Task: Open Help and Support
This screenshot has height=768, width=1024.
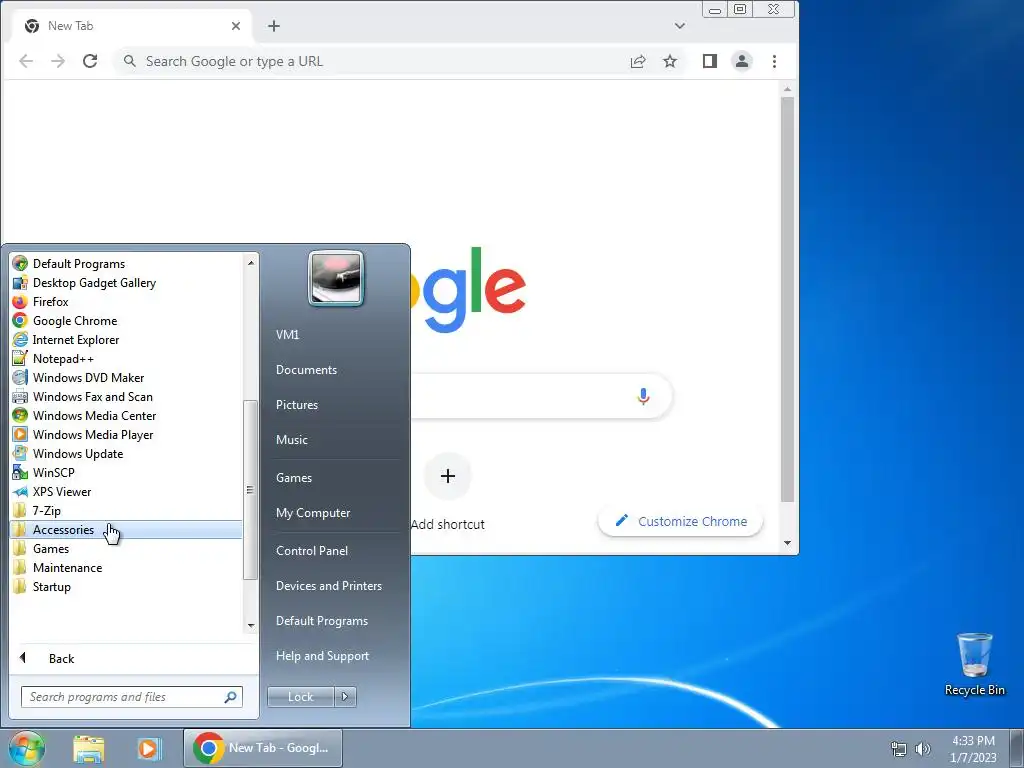Action: tap(322, 656)
